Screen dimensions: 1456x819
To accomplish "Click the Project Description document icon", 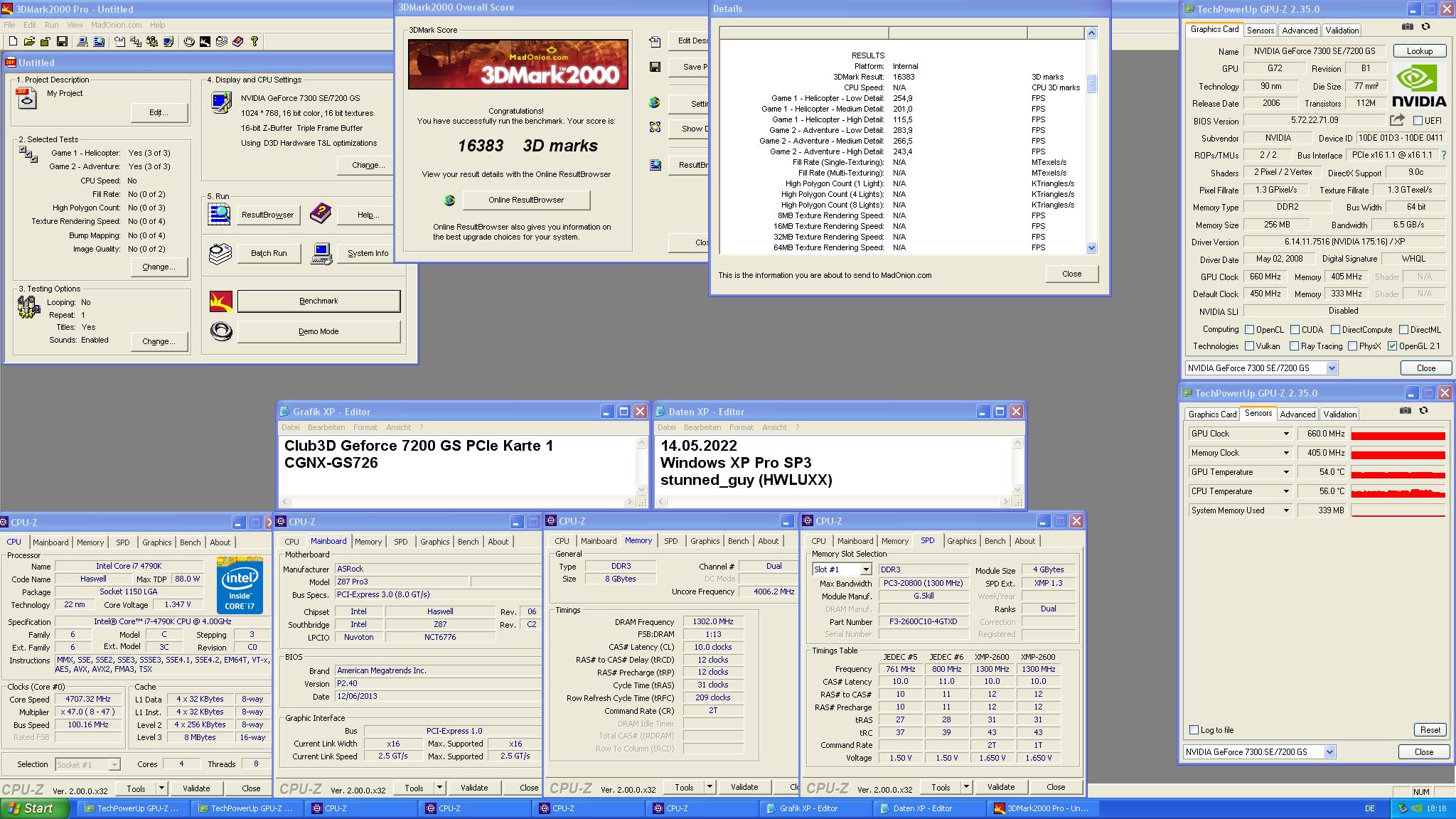I will (26, 98).
